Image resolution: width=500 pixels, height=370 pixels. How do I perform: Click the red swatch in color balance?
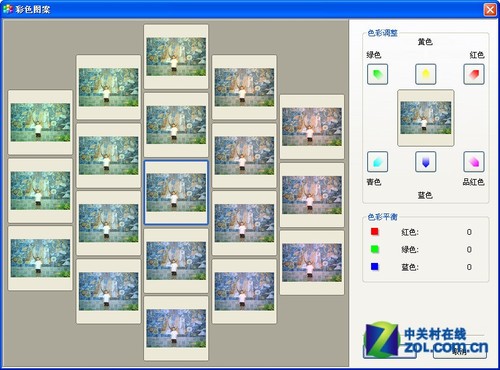(375, 232)
